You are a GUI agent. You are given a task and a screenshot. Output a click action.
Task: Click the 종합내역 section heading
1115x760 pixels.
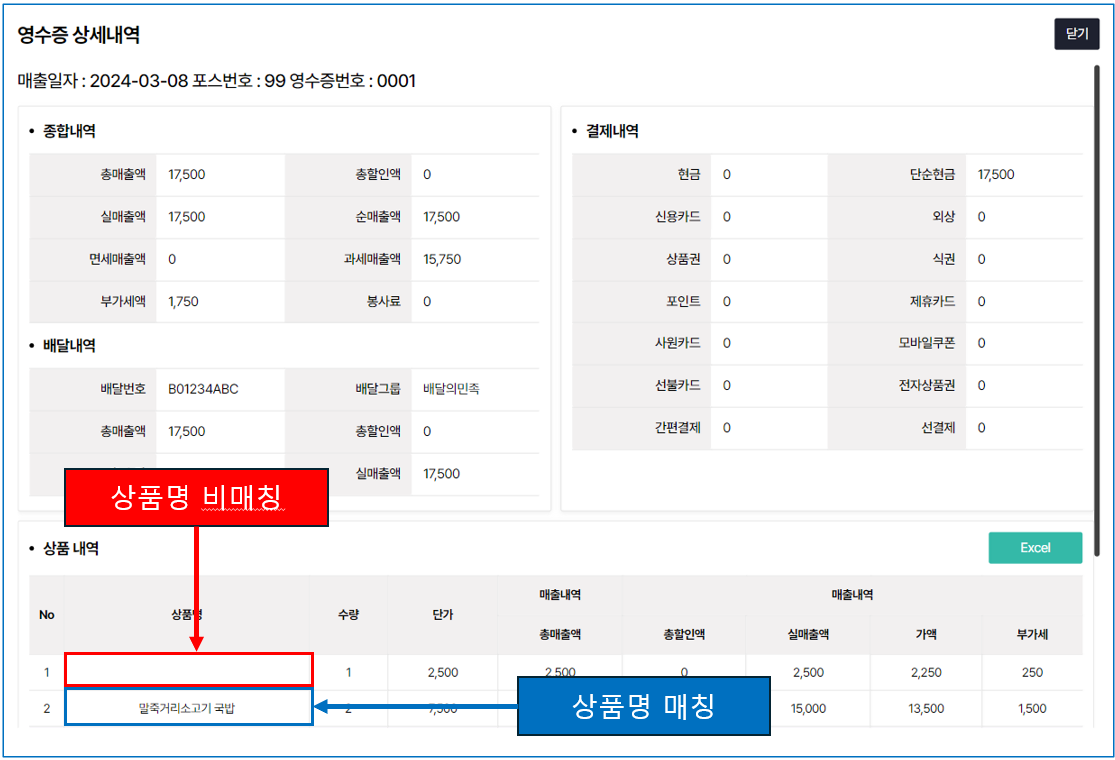pos(69,131)
